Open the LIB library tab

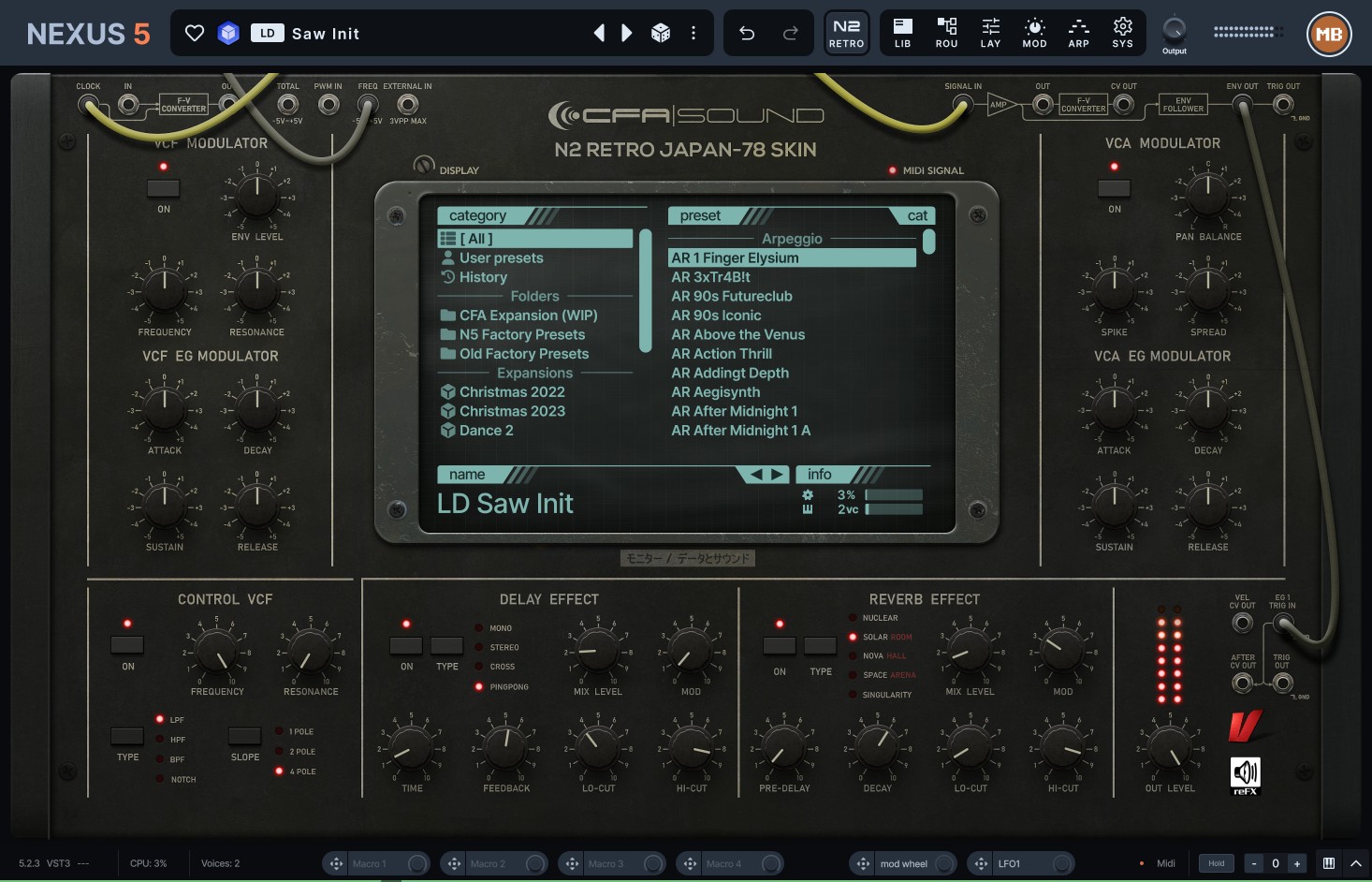click(902, 33)
